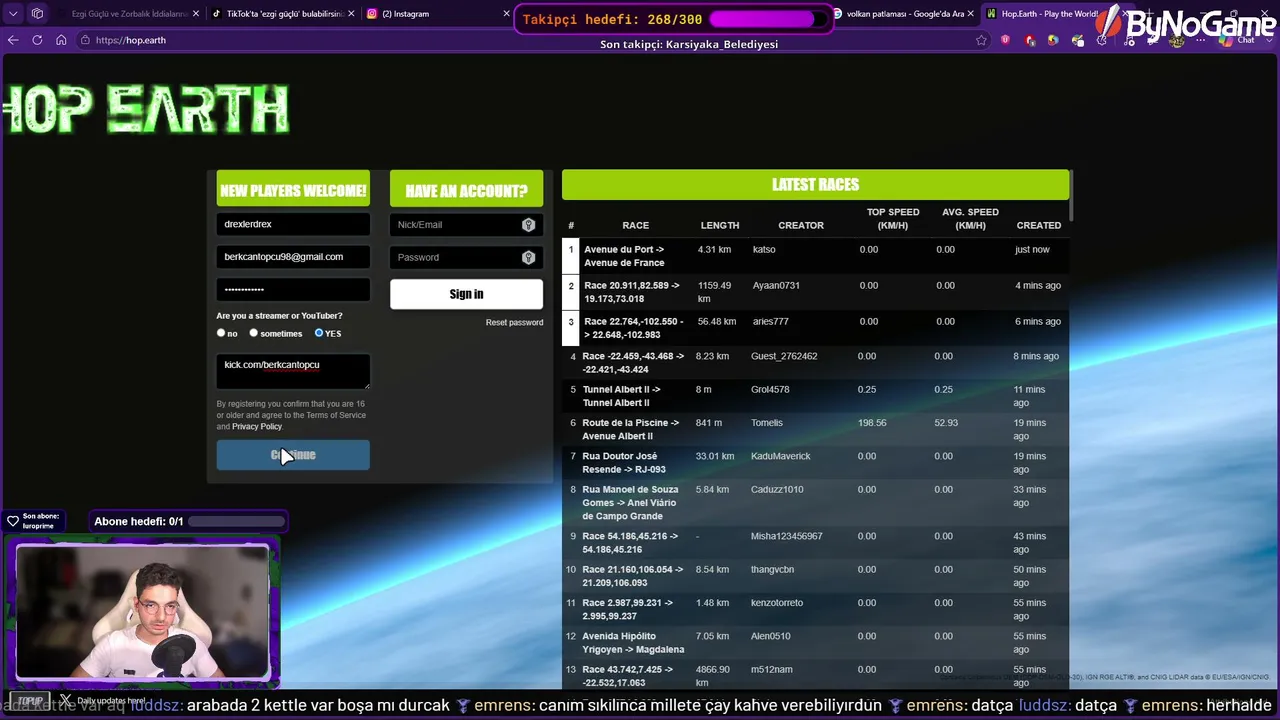Click the Continue registration button

tap(293, 455)
